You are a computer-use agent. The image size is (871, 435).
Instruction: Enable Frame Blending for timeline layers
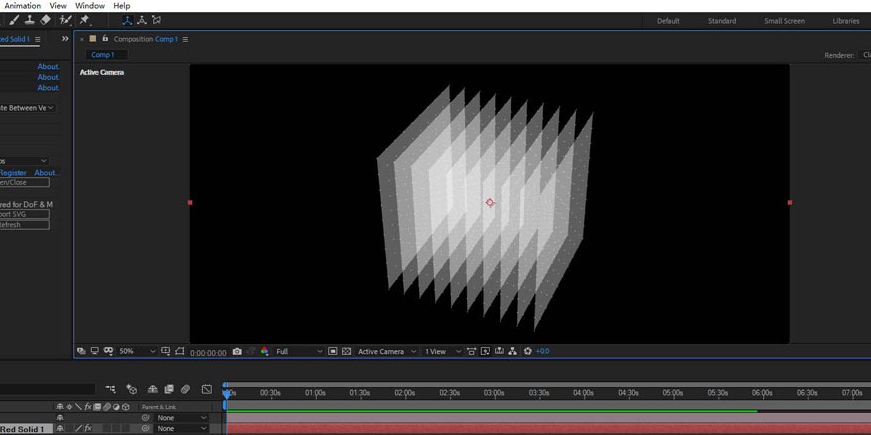point(169,389)
